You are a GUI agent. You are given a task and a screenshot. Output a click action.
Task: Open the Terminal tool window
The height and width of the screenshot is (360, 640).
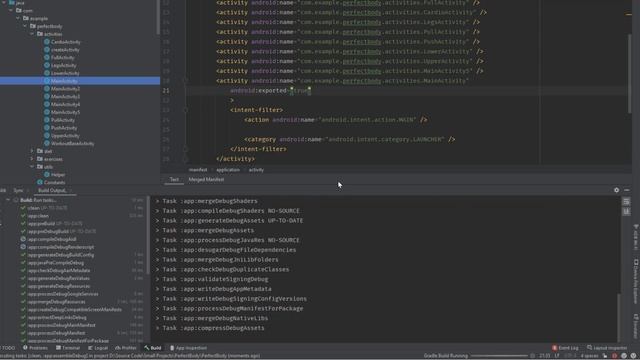(x=68, y=348)
